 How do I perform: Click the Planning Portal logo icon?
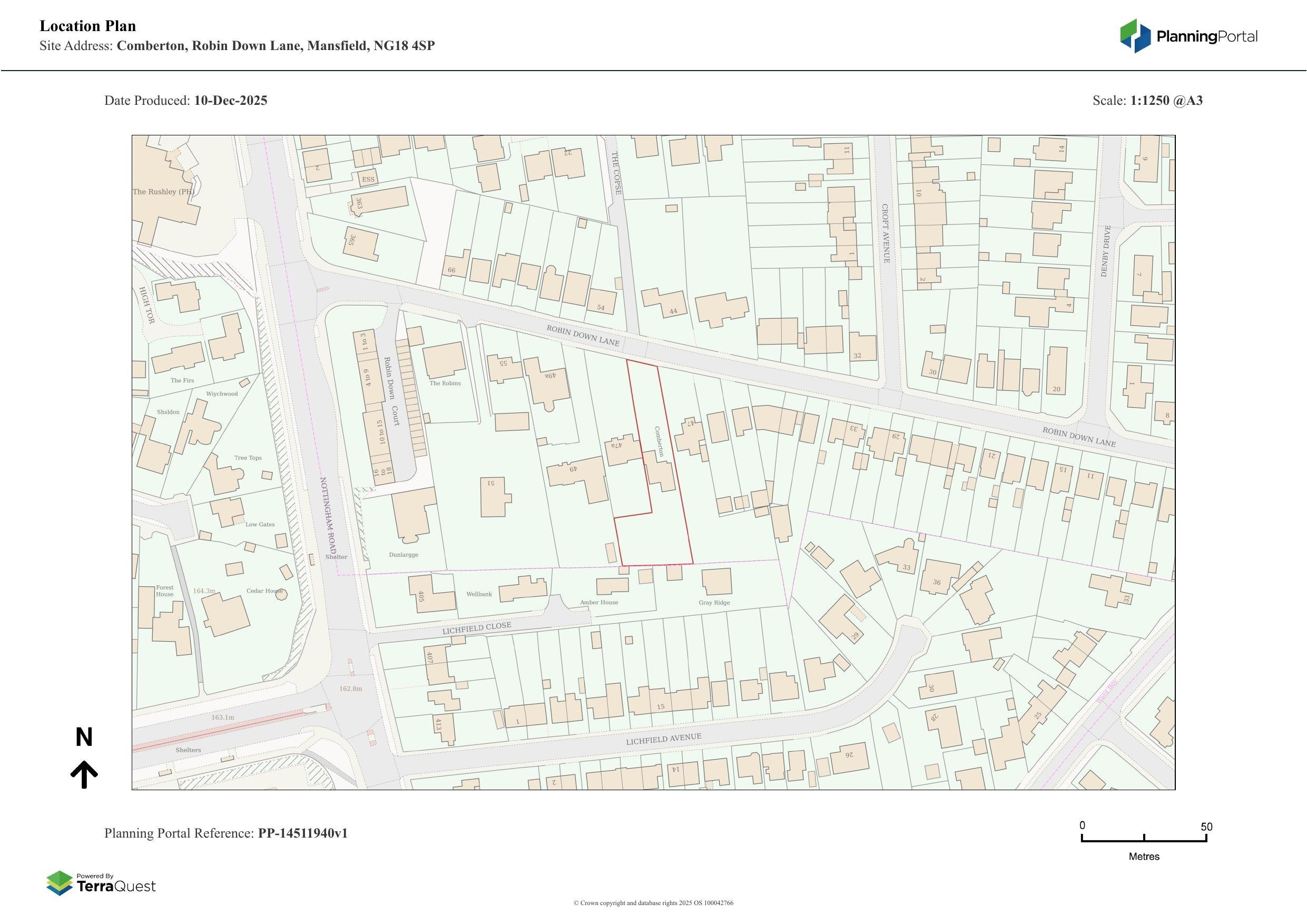point(1135,36)
